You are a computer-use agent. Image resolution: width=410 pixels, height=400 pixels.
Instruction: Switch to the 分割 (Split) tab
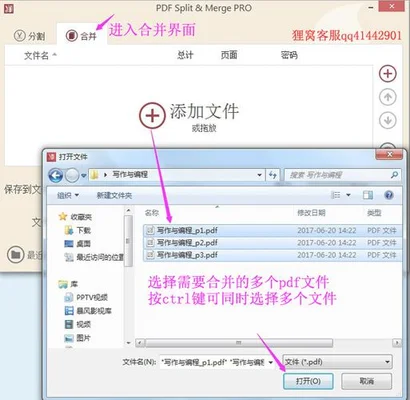(29, 35)
